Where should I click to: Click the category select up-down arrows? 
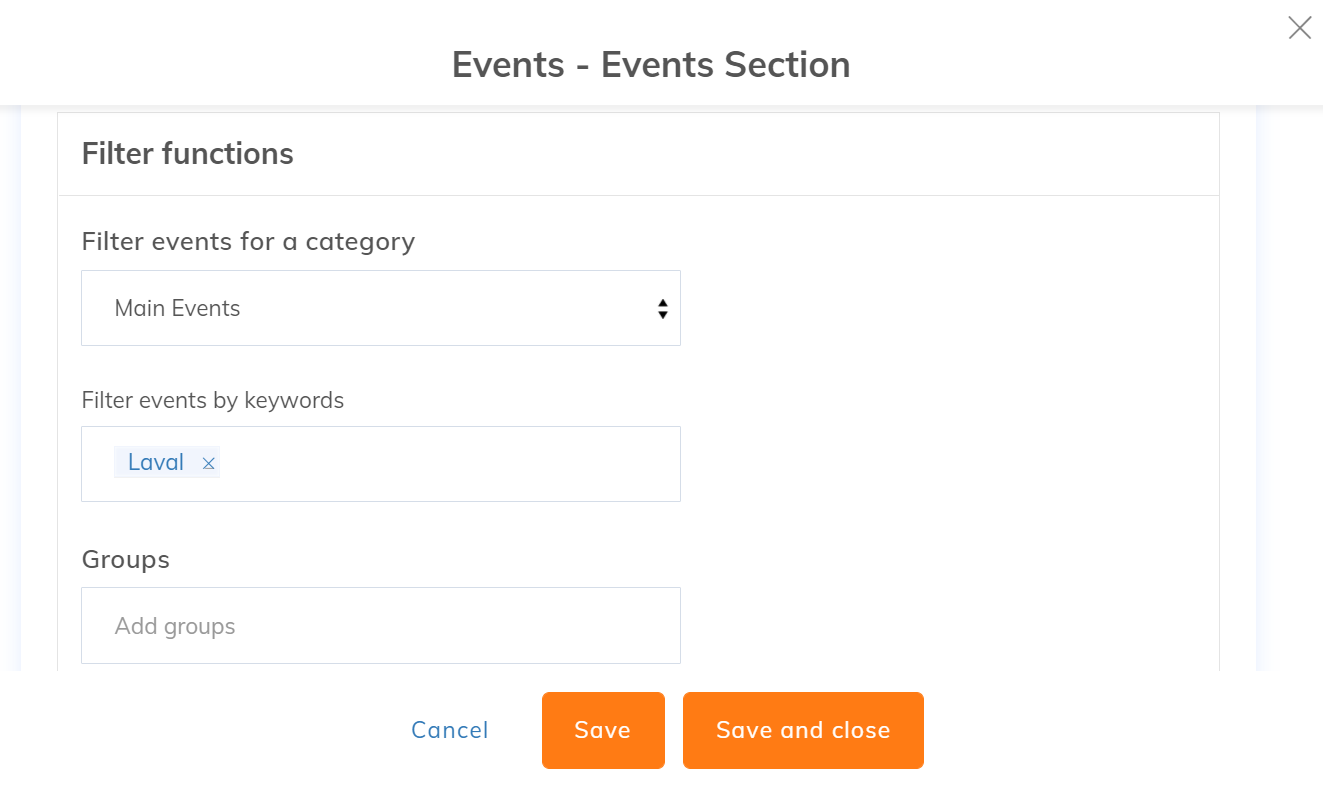[662, 308]
